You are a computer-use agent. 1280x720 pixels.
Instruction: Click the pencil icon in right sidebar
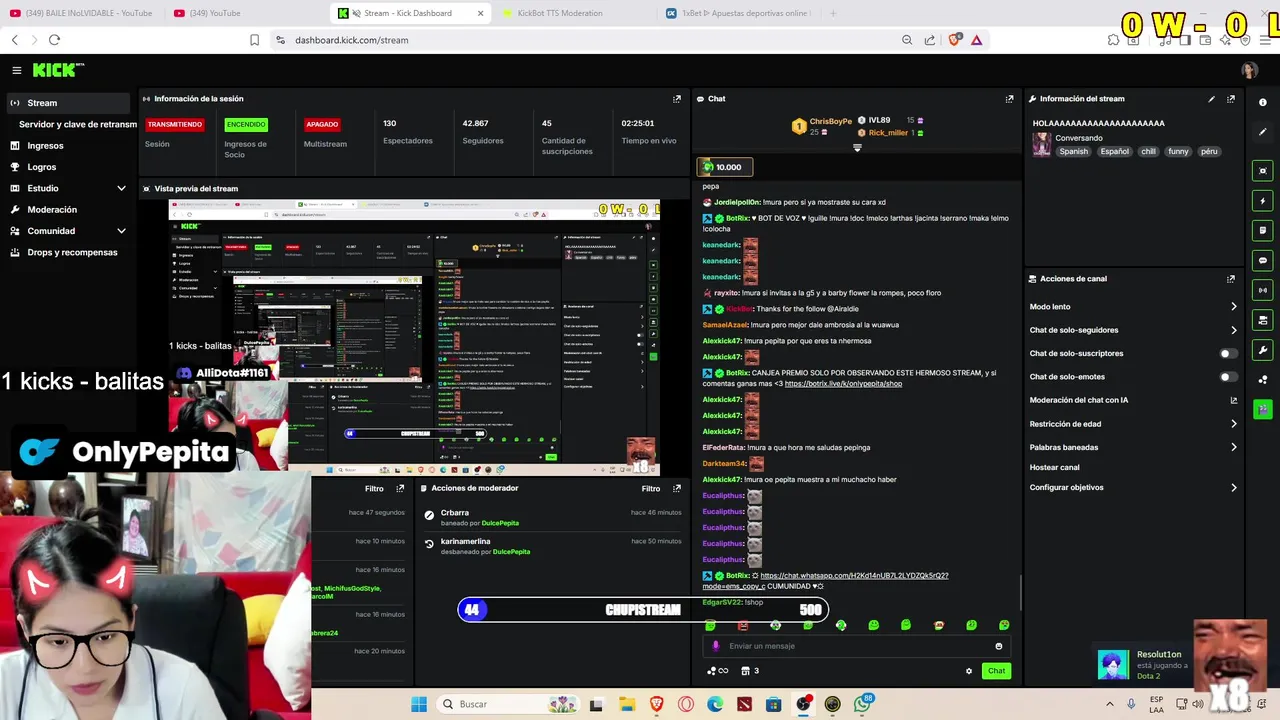[x=1263, y=132]
